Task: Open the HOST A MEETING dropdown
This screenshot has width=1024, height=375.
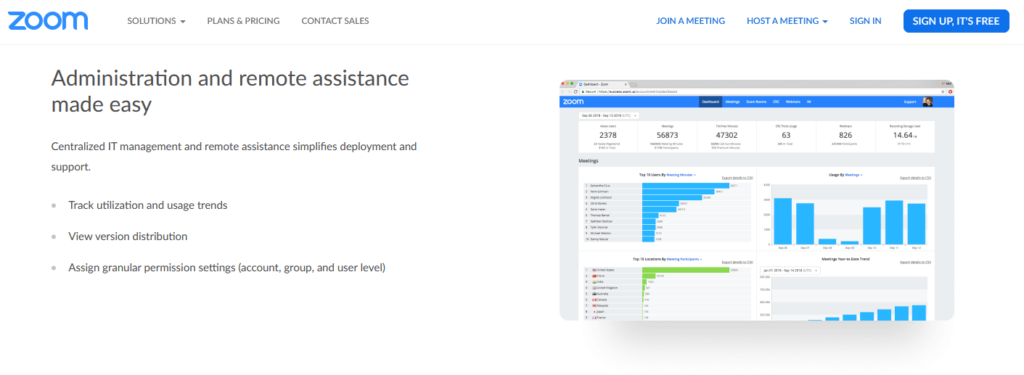Action: coord(787,21)
